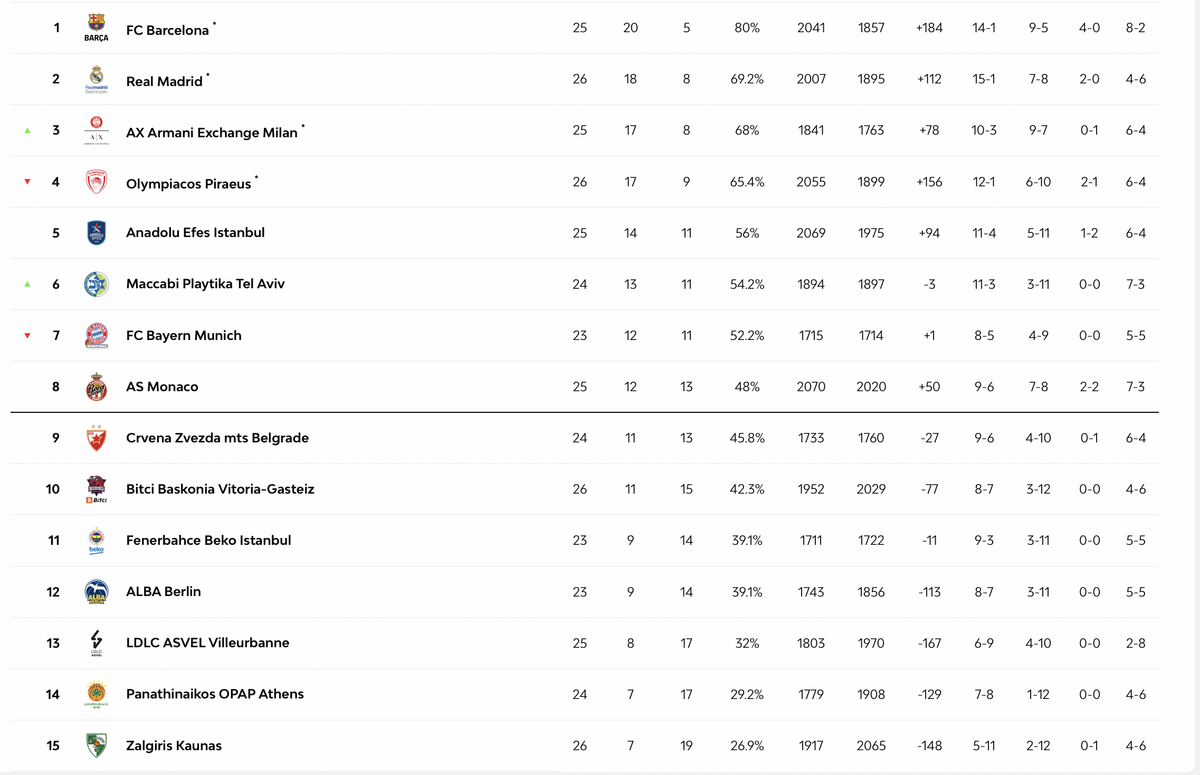
Task: Click the FC Barcelona team logo
Action: [x=96, y=27]
